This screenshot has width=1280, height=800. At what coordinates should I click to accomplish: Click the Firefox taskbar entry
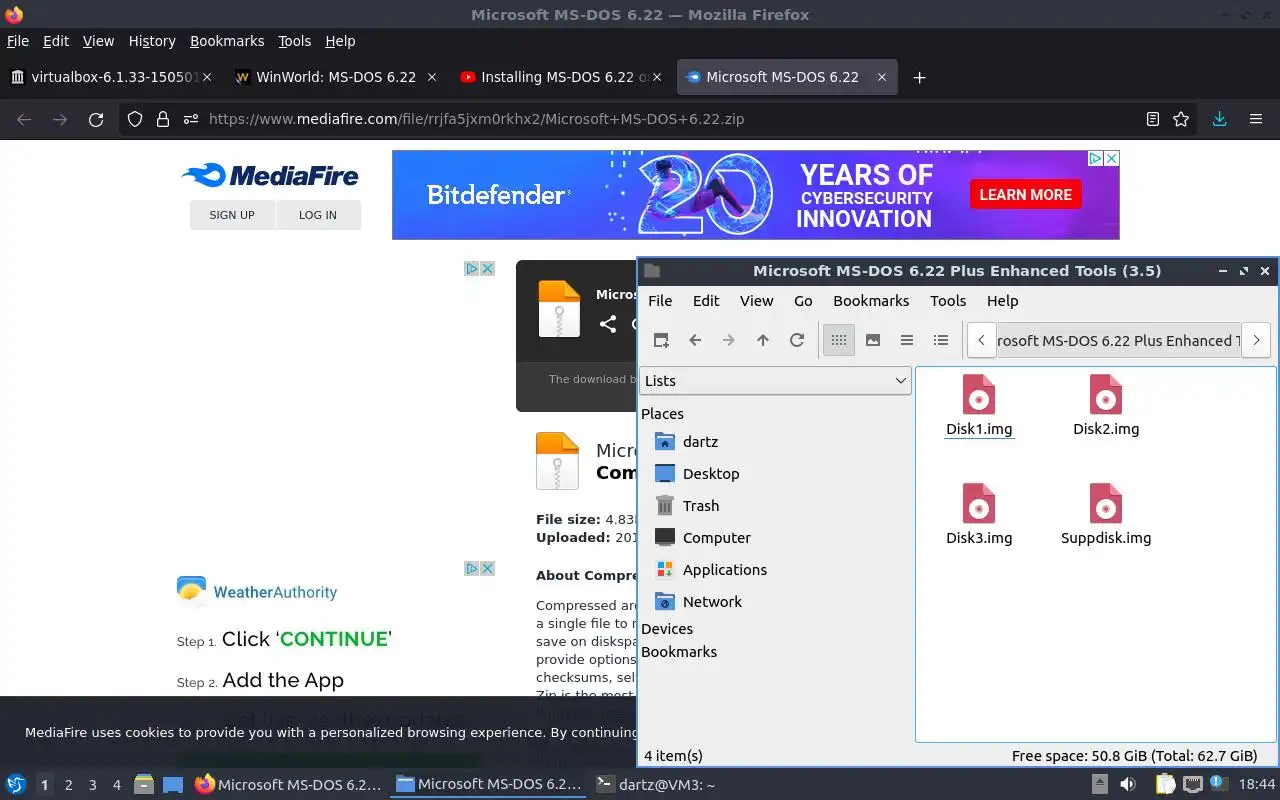click(289, 785)
